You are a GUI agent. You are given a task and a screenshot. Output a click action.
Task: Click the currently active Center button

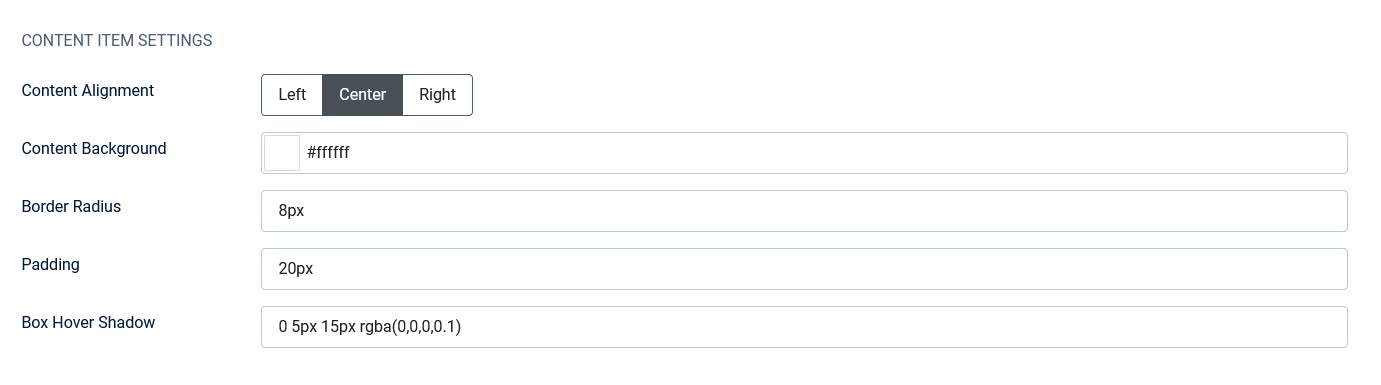(362, 95)
